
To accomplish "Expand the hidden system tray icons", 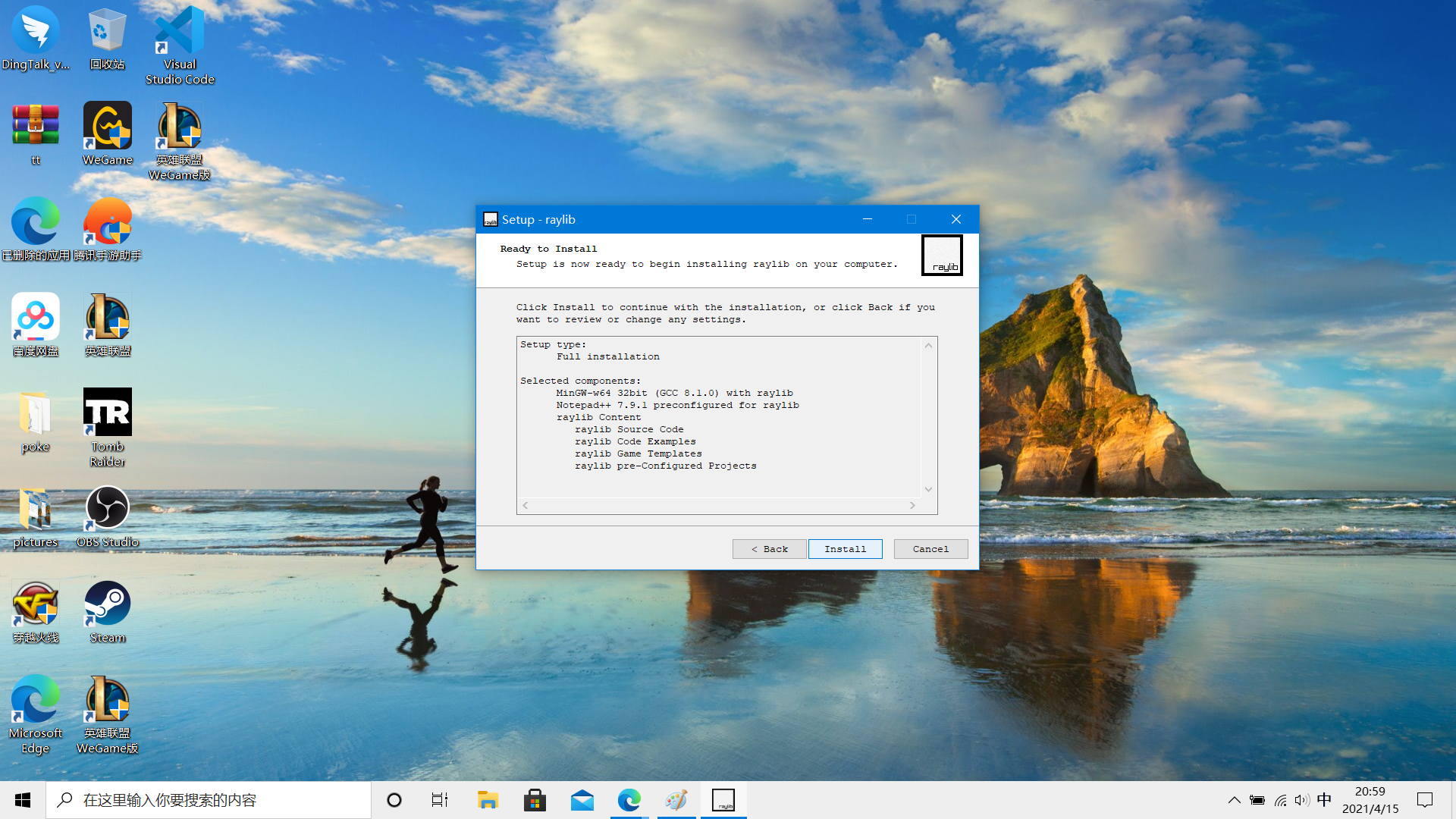I will [x=1234, y=800].
